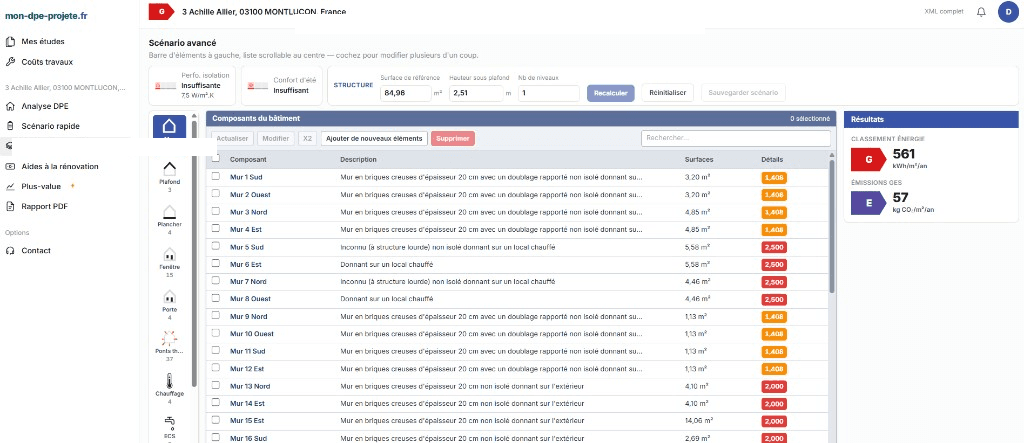Select the Plancher component icon
This screenshot has width=1024, height=443.
(x=169, y=212)
